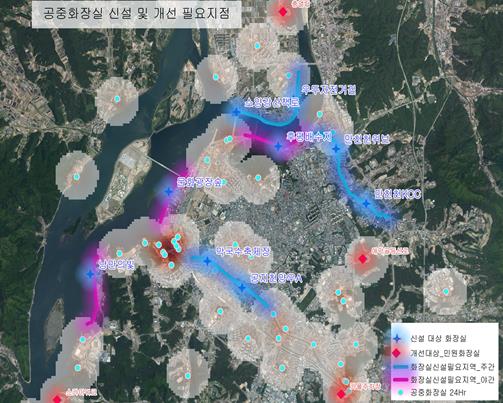Click the blue star marker at 공지천 label
The height and width of the screenshot is (403, 503).
click(x=242, y=288)
